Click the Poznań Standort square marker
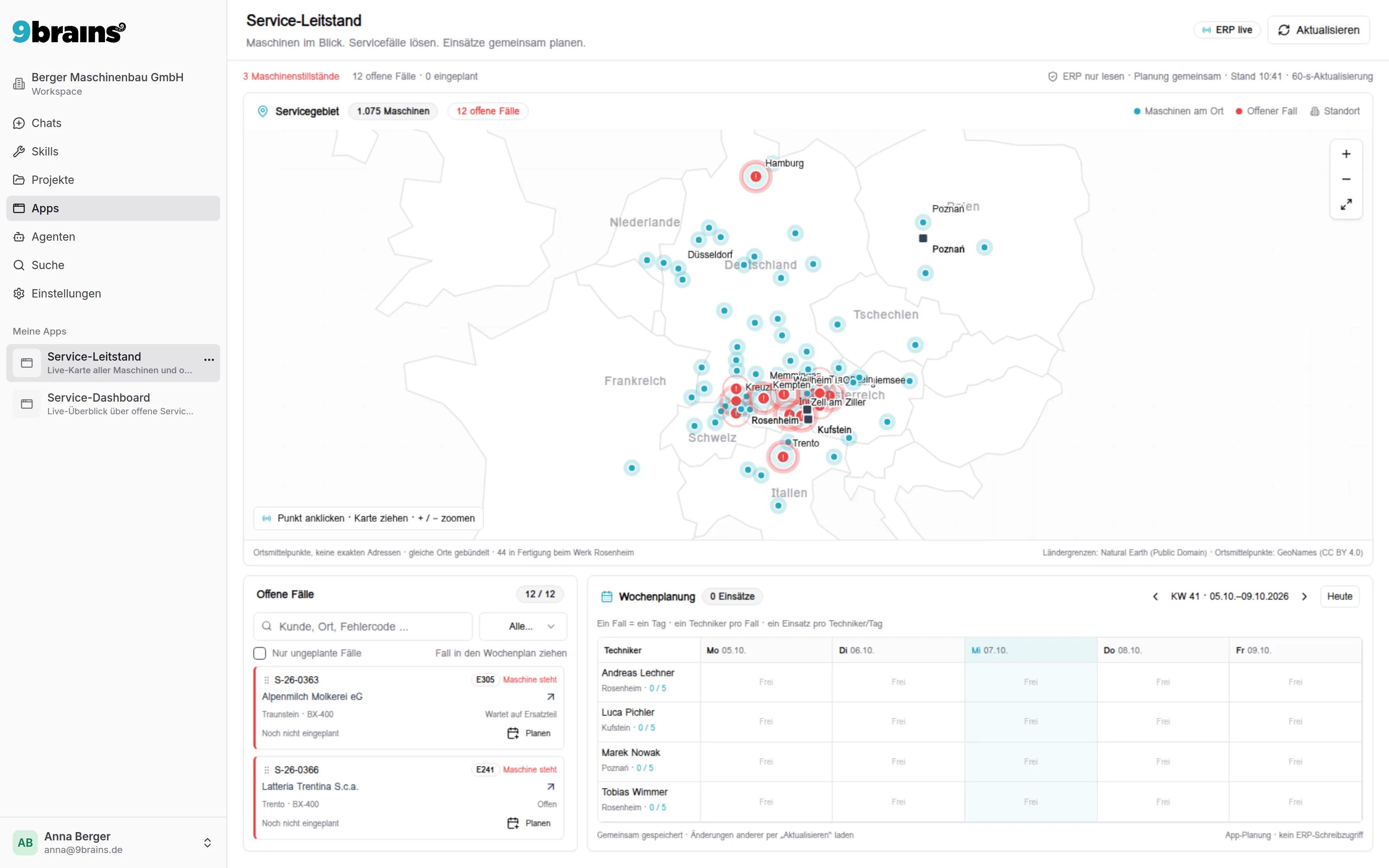This screenshot has width=1389, height=868. coord(923,238)
